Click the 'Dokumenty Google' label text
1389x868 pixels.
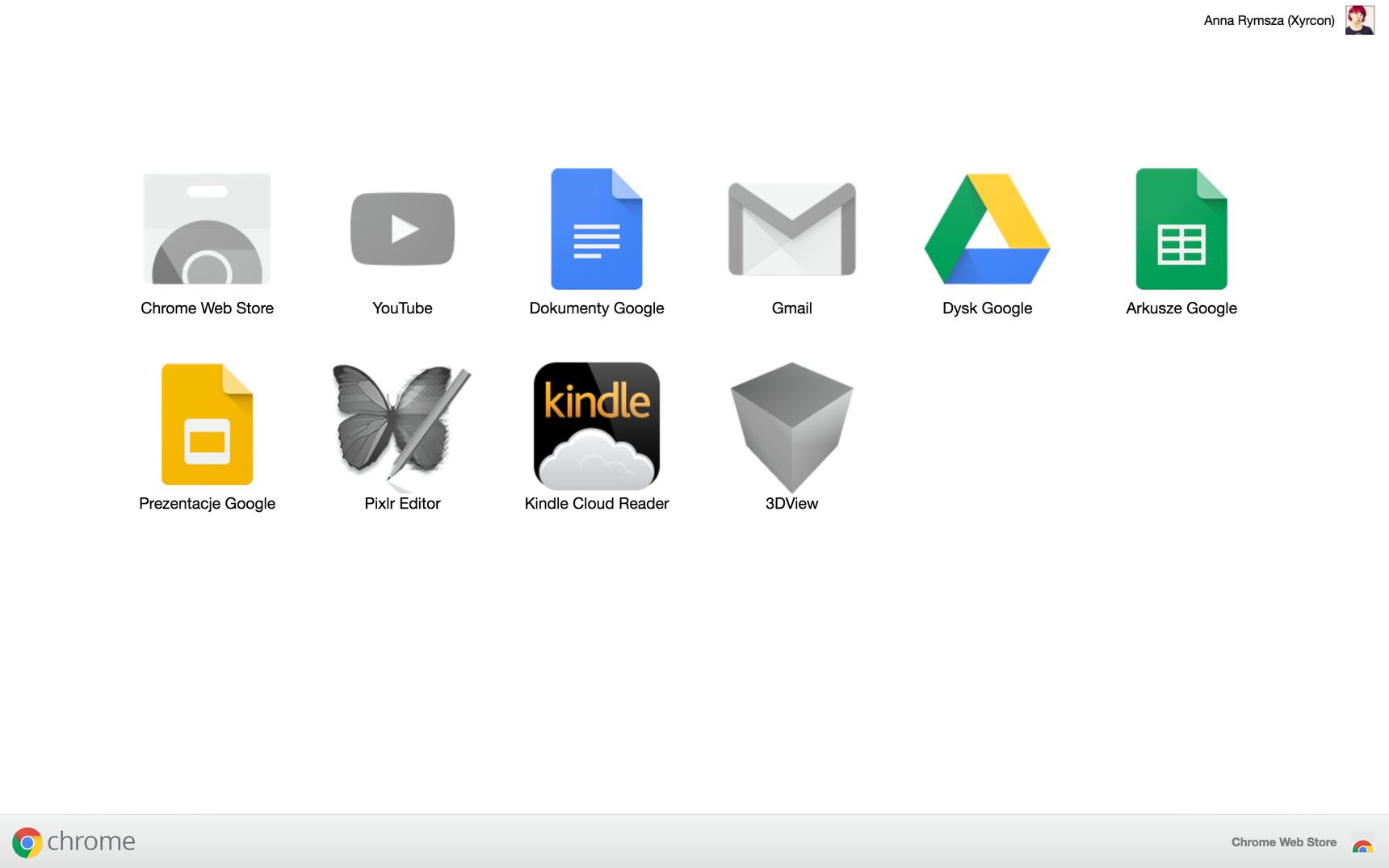[x=597, y=308]
